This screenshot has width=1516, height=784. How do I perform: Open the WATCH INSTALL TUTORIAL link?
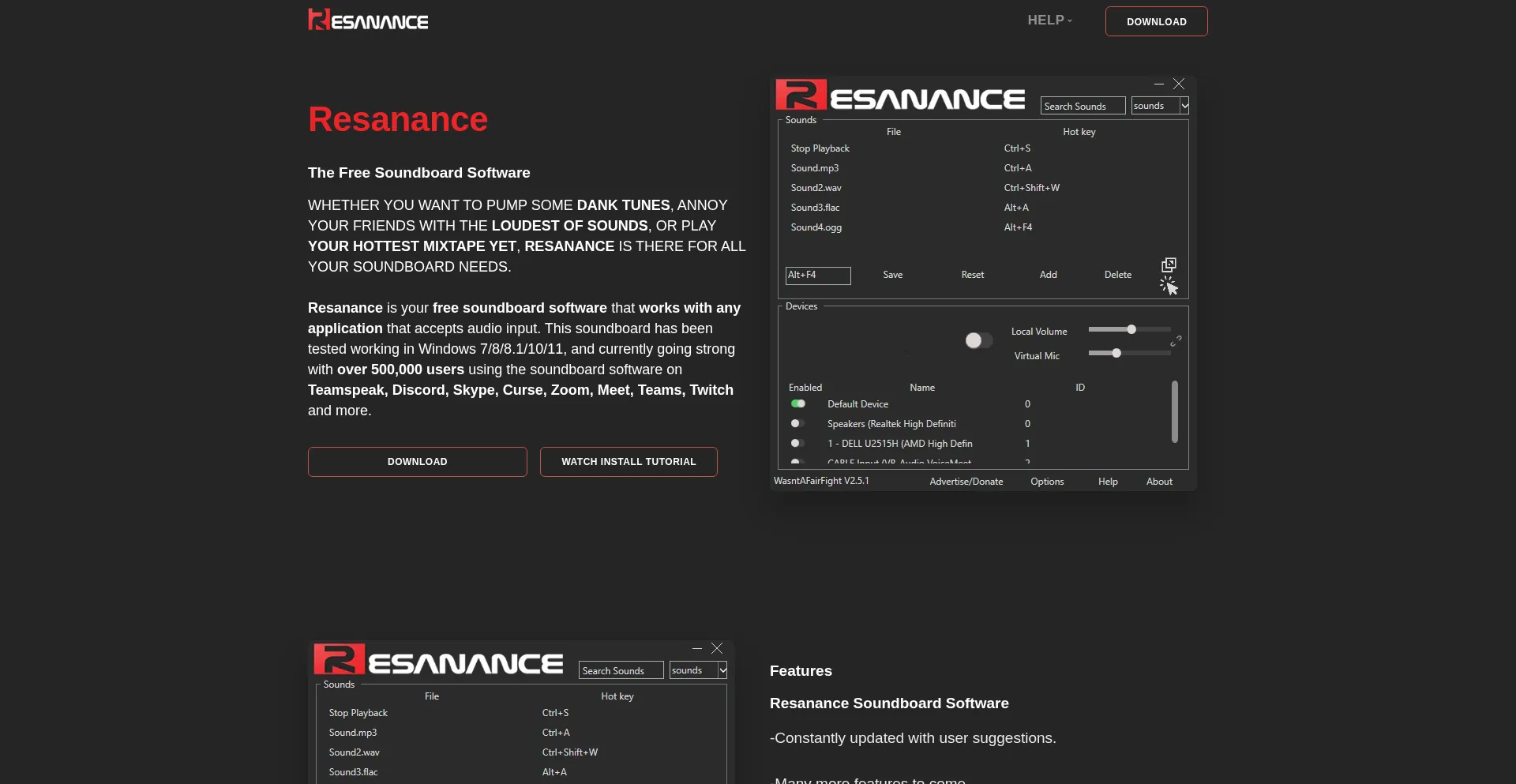pyautogui.click(x=629, y=462)
